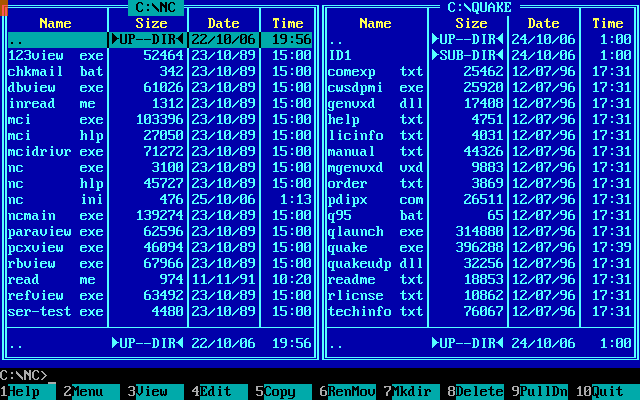
Task: Open the 9 PullDn menu key
Action: (540, 392)
